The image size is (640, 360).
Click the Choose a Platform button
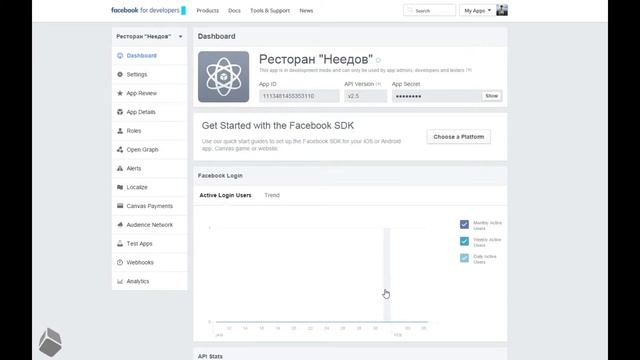point(459,137)
